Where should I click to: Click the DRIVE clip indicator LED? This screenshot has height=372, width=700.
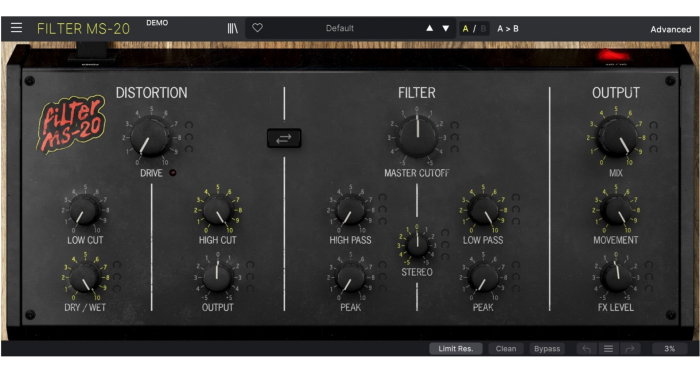tap(172, 173)
